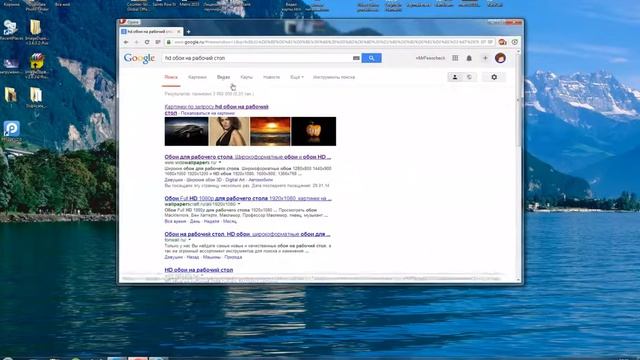Open search settings gear icon
Screen dimensions: 640x360
coord(494,77)
